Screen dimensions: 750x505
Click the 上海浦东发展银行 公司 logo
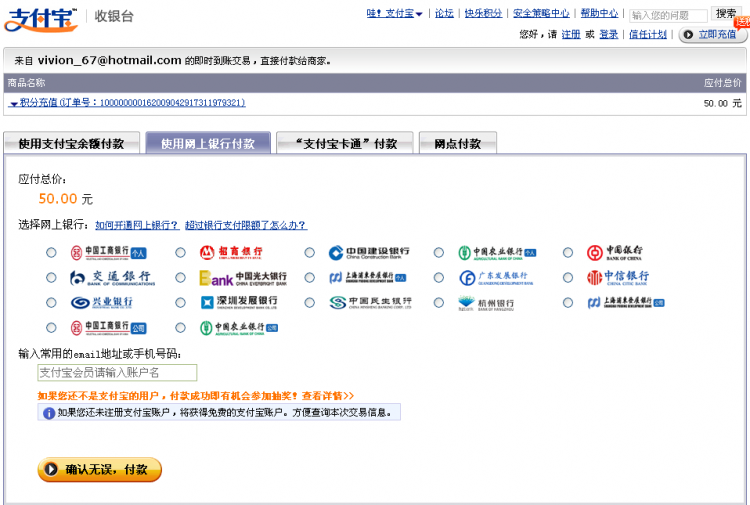click(x=626, y=302)
